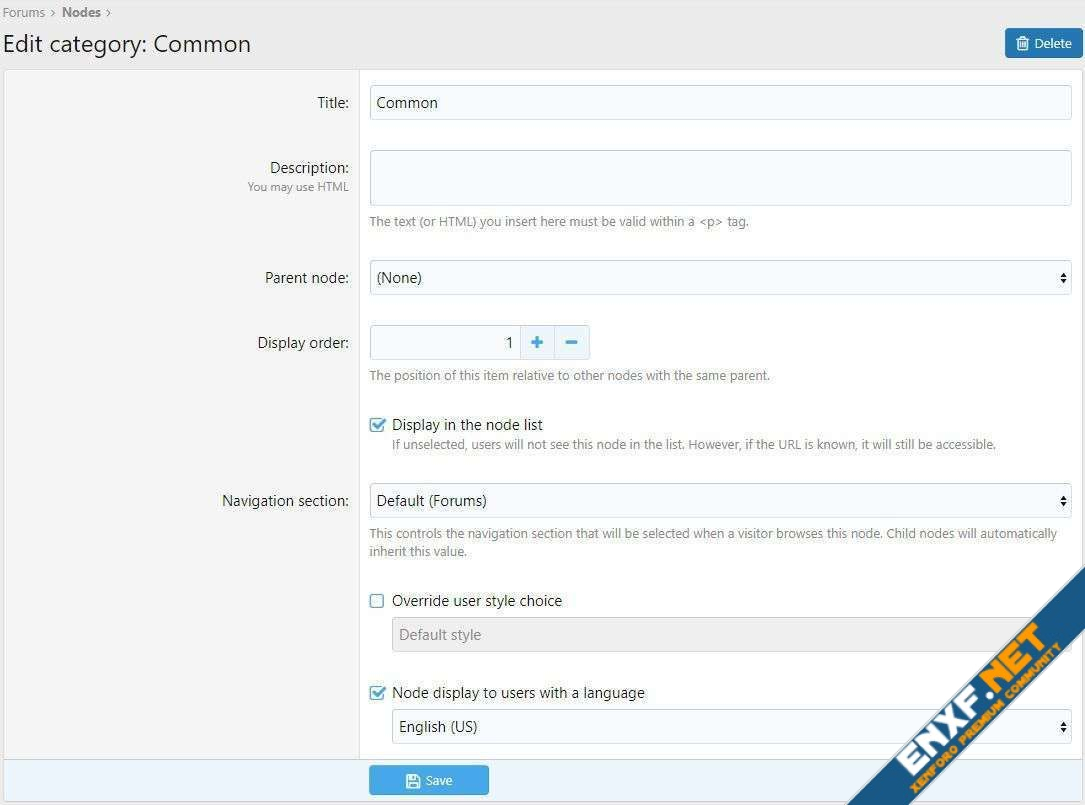Open the Parent node dropdown
The image size is (1085, 805).
[720, 278]
